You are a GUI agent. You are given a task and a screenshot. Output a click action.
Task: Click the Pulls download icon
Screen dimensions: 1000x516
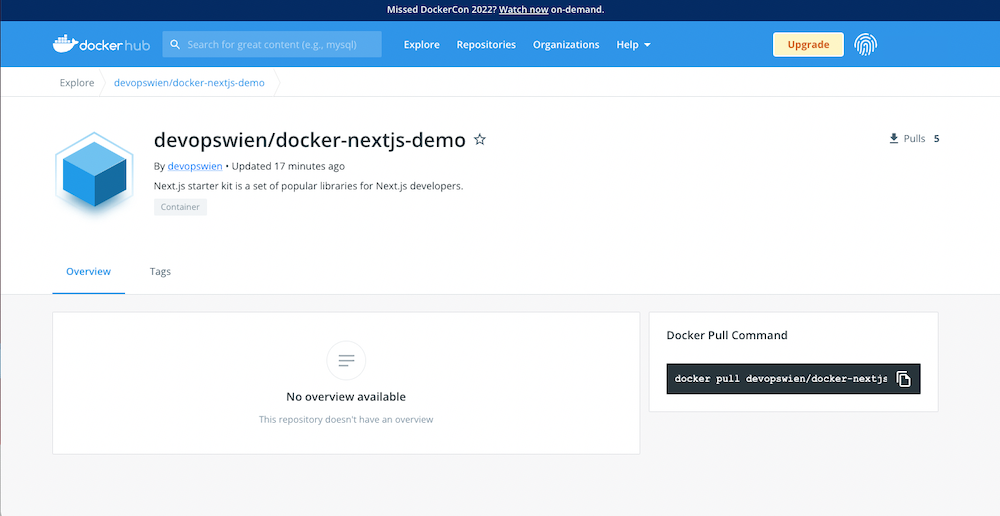click(x=893, y=138)
